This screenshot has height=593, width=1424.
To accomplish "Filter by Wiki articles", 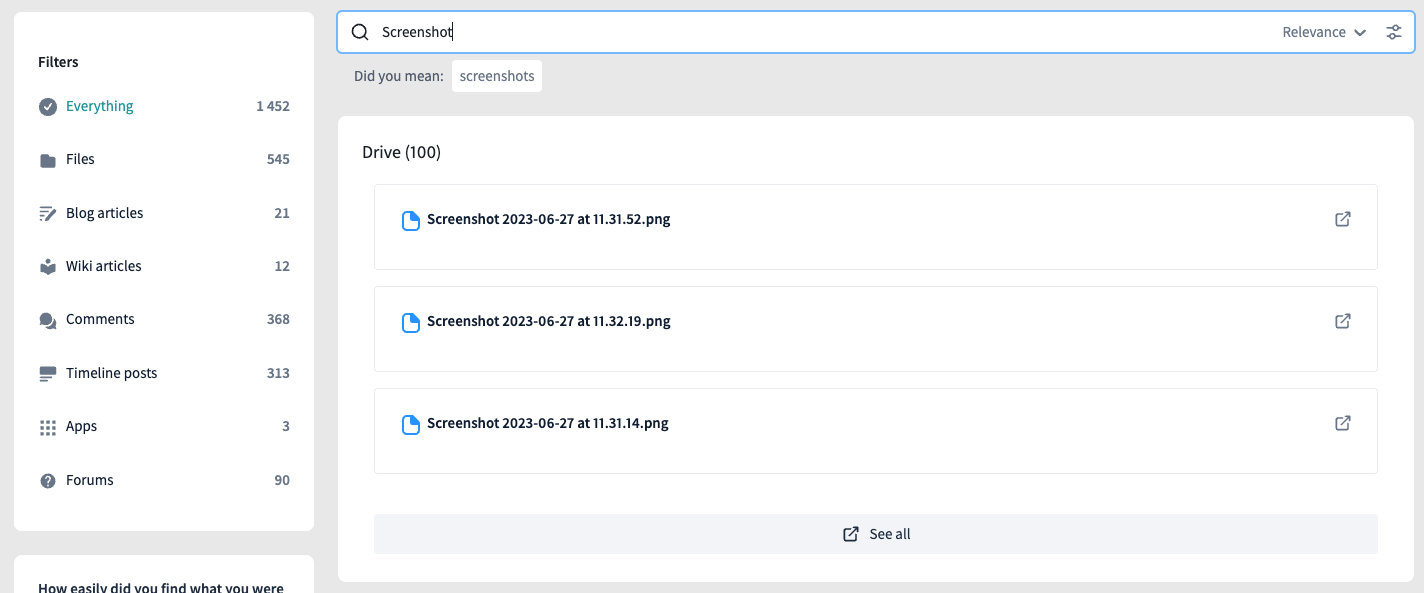I will (164, 266).
